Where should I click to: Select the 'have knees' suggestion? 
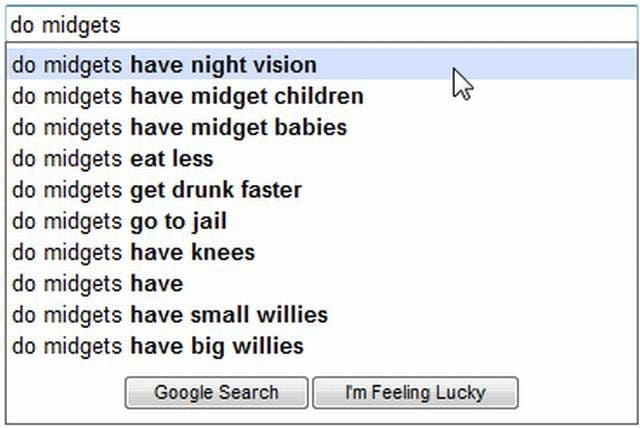pos(133,253)
